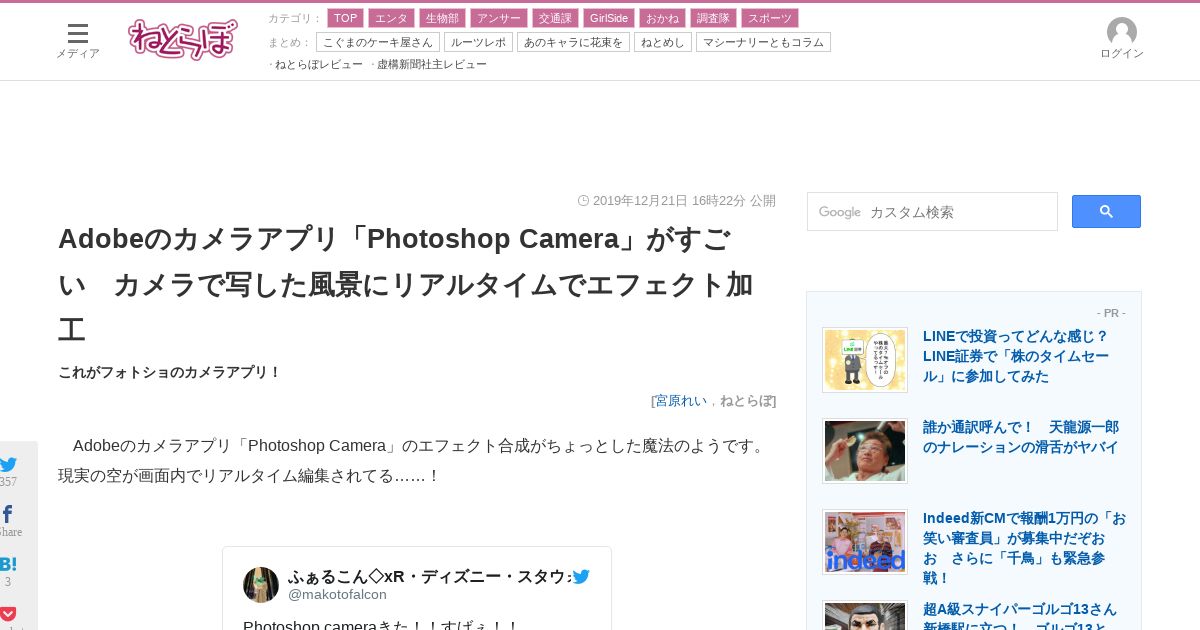This screenshot has width=1200, height=630.
Task: Open the @makotofalcon Twitter handle
Action: (337, 594)
